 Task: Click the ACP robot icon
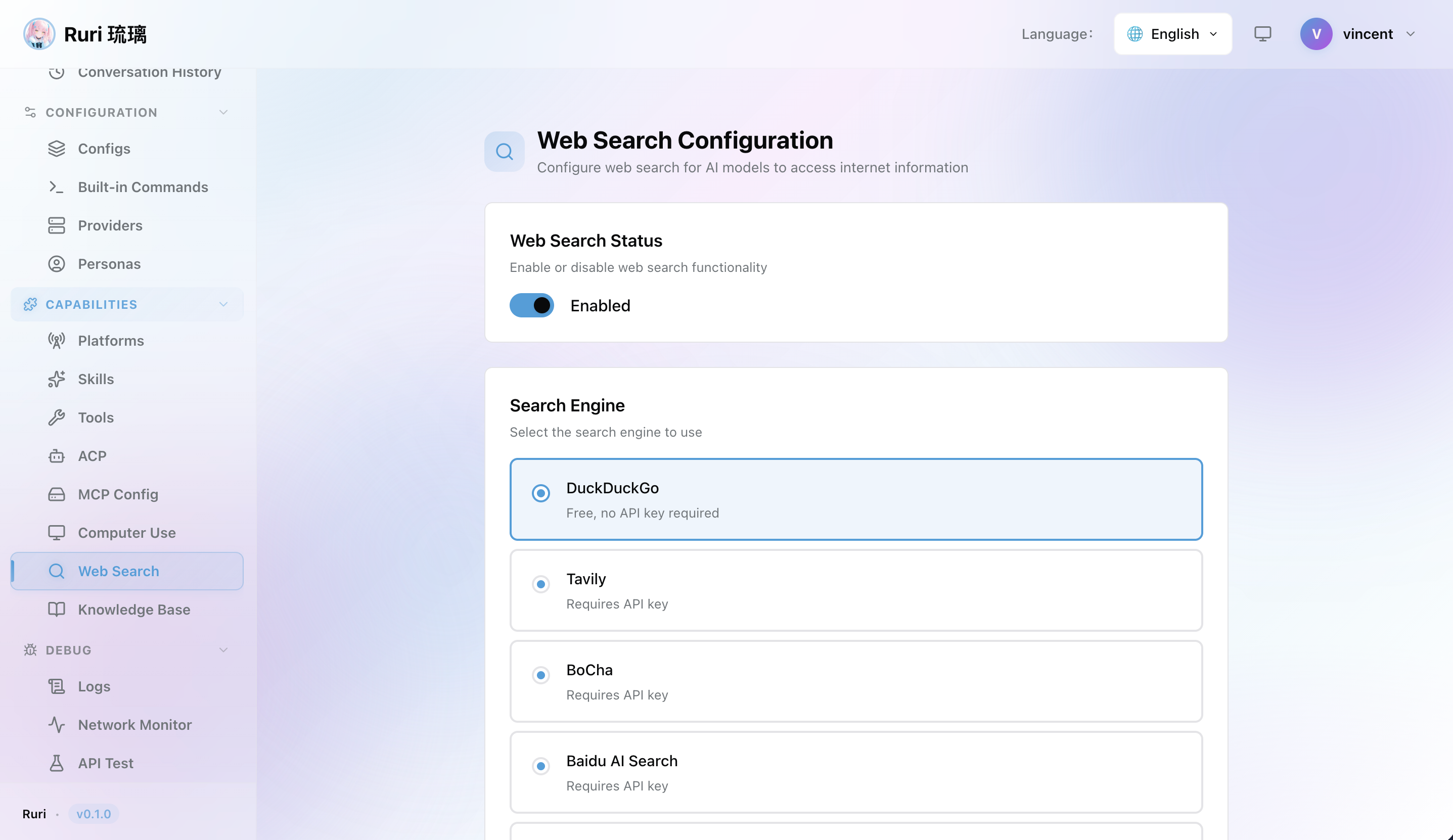pyautogui.click(x=57, y=456)
